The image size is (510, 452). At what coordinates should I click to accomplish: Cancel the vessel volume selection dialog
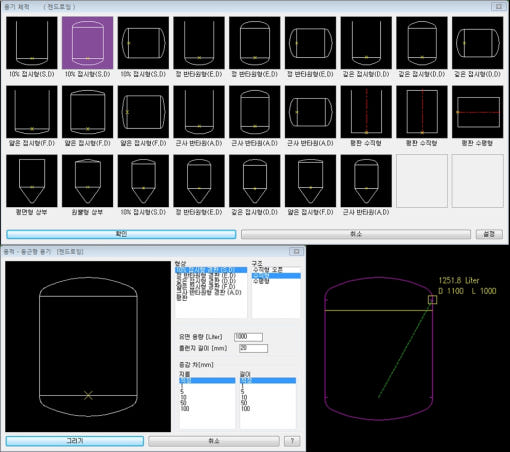(x=356, y=234)
